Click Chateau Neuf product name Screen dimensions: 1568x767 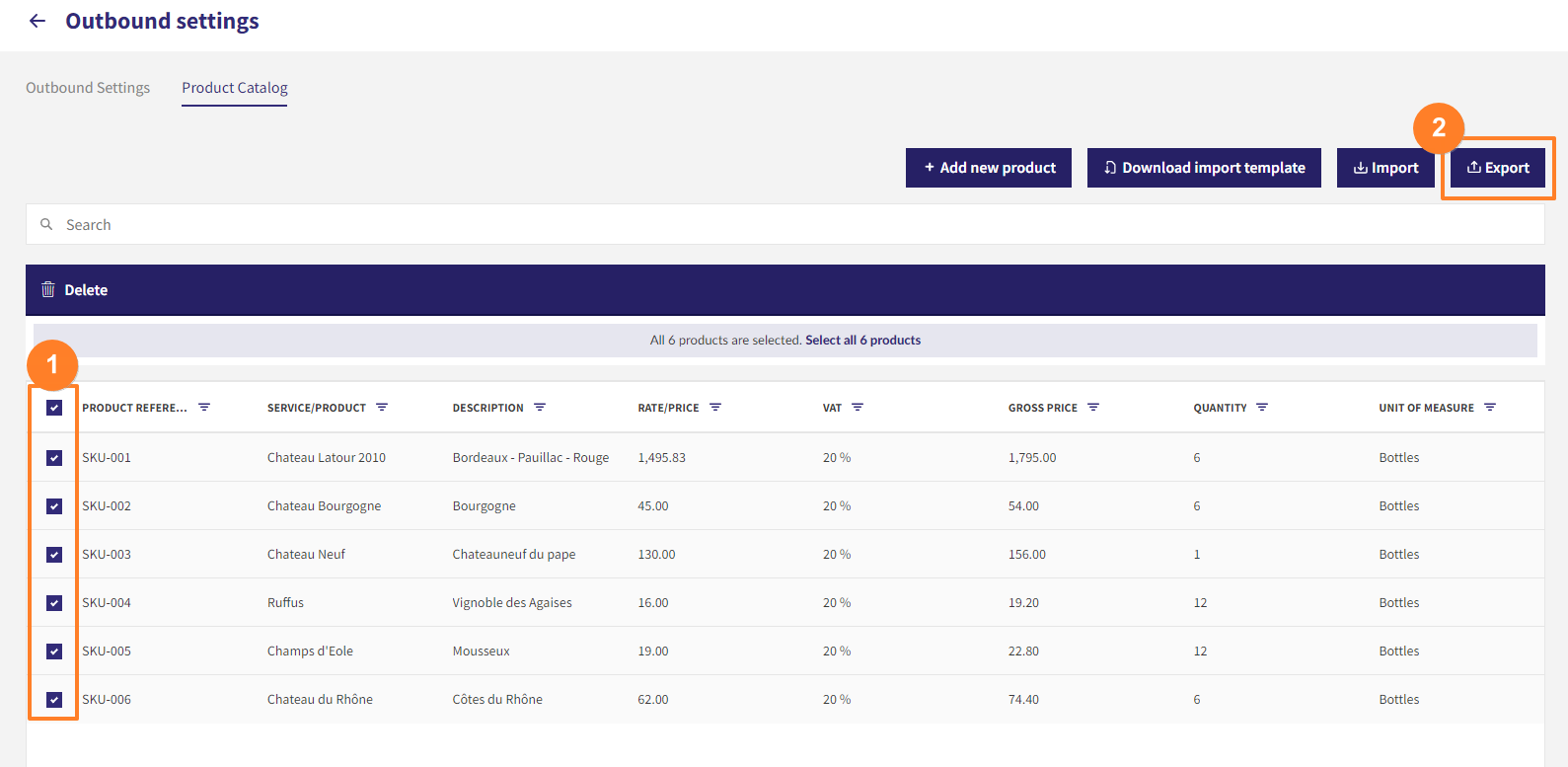pyautogui.click(x=306, y=554)
